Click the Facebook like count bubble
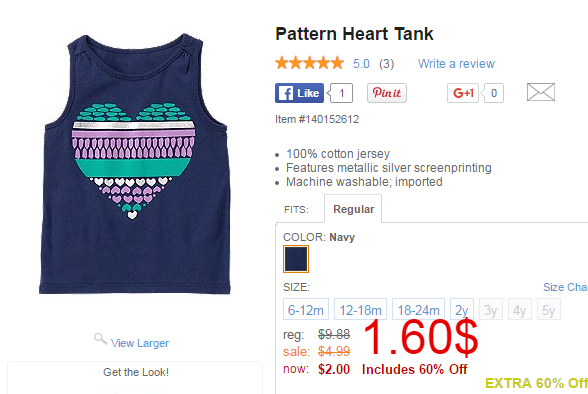The height and width of the screenshot is (394, 588). click(x=340, y=93)
